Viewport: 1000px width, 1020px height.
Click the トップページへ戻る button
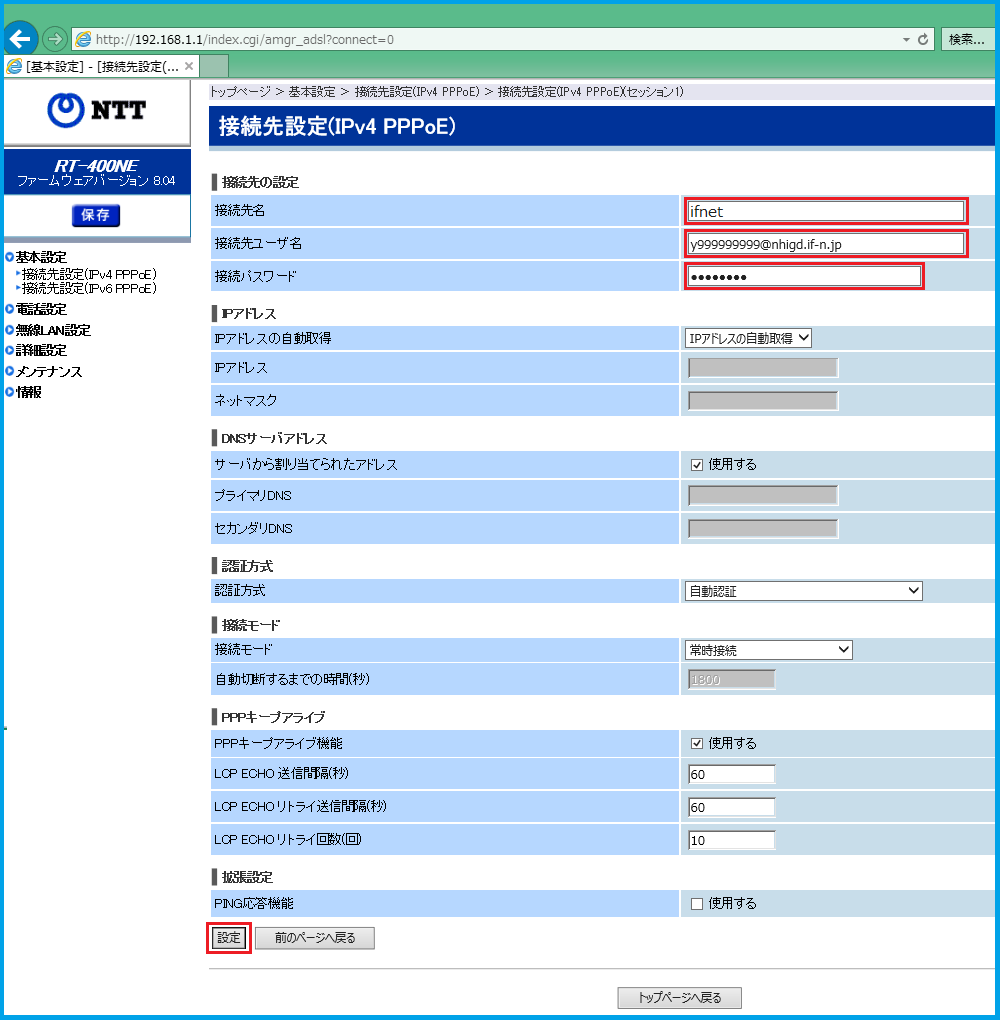[x=680, y=997]
